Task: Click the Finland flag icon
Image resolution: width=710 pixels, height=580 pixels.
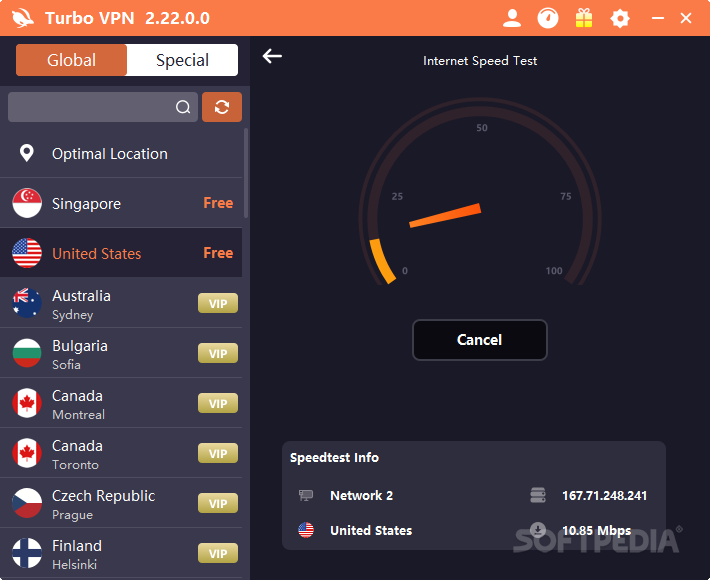Action: coord(27,553)
